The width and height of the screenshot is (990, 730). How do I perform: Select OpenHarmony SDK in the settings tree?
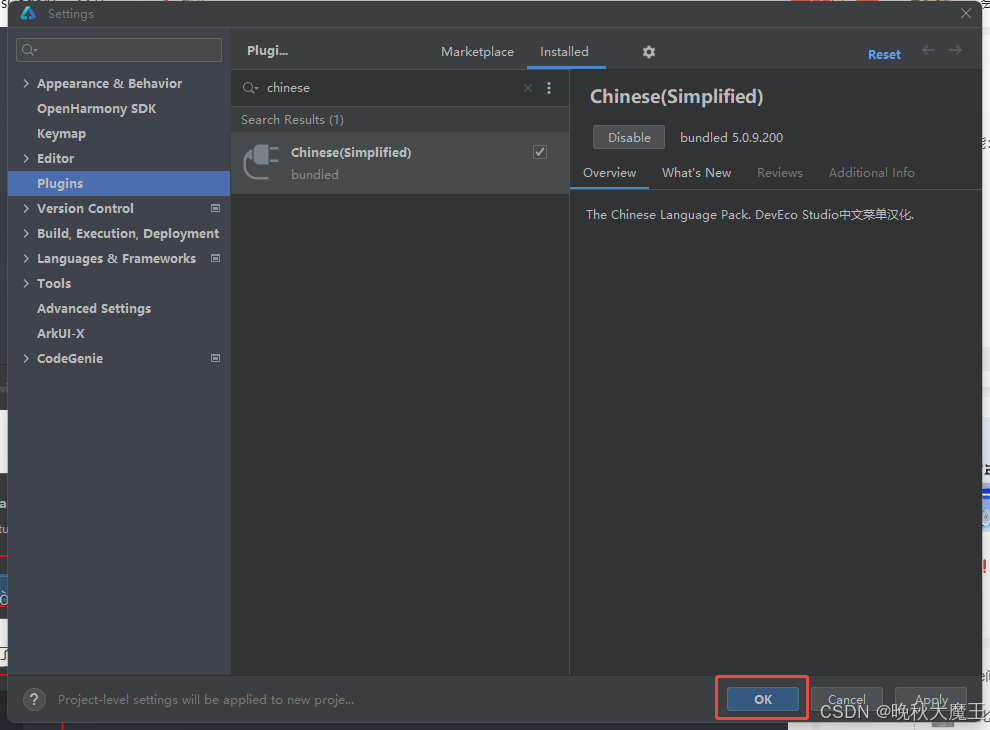(96, 109)
